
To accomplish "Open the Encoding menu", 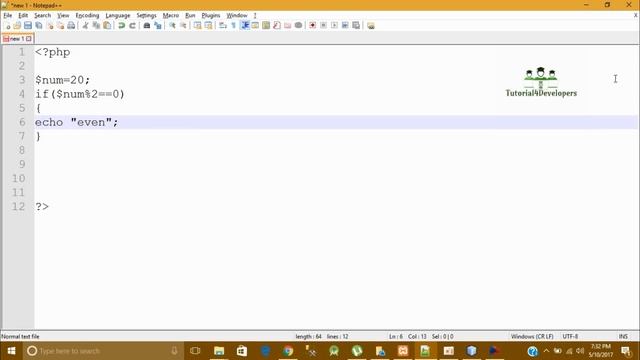I will pos(87,16).
